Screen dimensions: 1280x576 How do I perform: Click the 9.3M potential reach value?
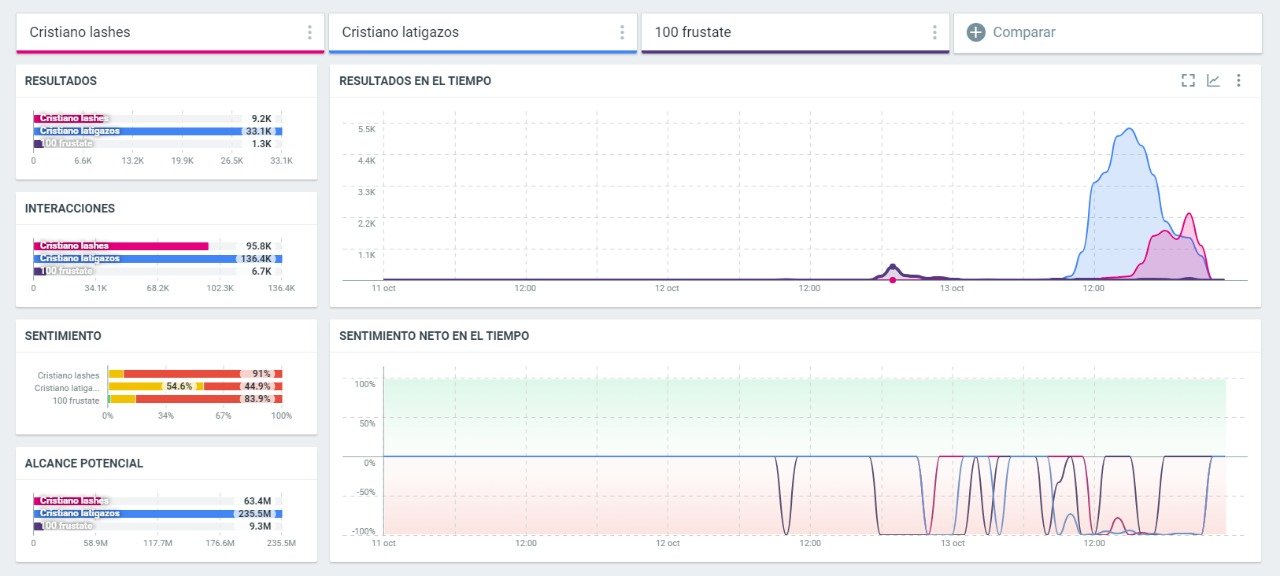[x=260, y=526]
